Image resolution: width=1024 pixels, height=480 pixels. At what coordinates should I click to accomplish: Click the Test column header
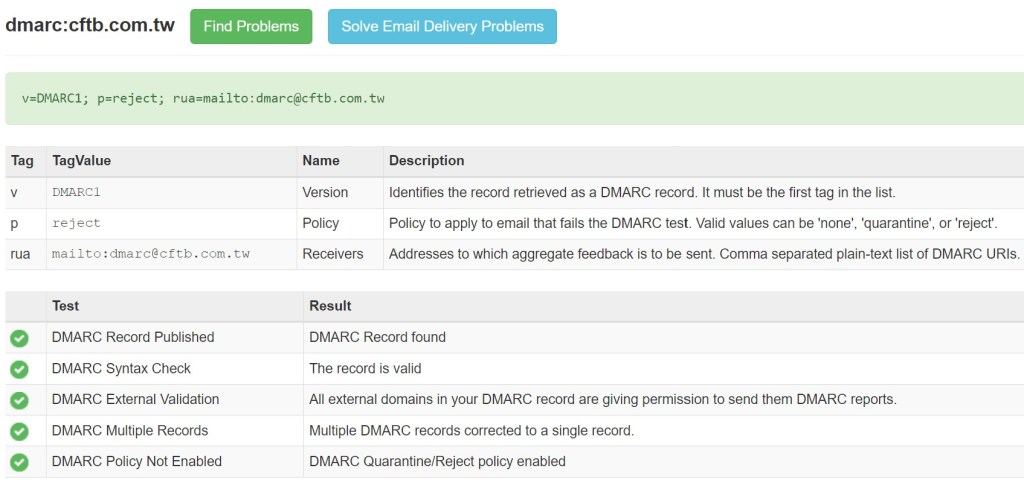point(65,305)
